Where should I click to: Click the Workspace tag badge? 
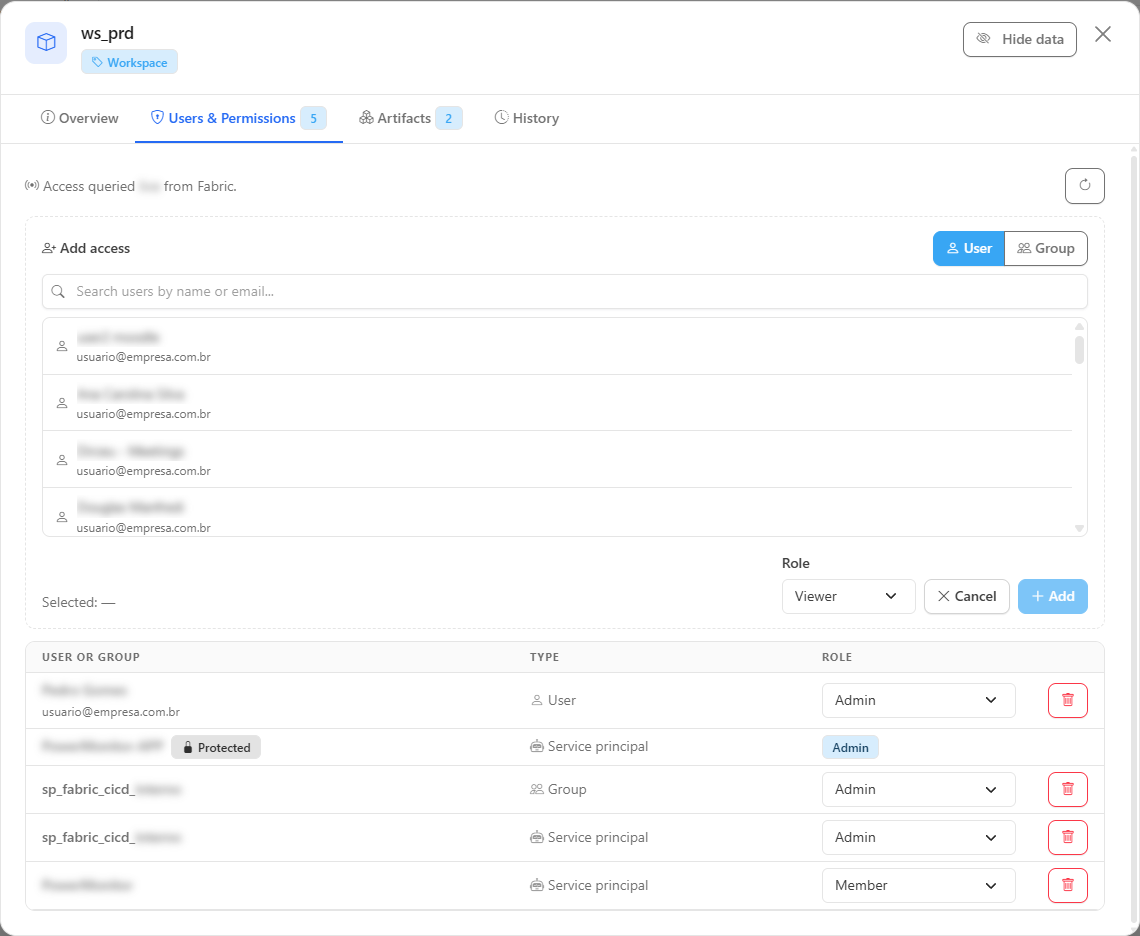(x=129, y=63)
